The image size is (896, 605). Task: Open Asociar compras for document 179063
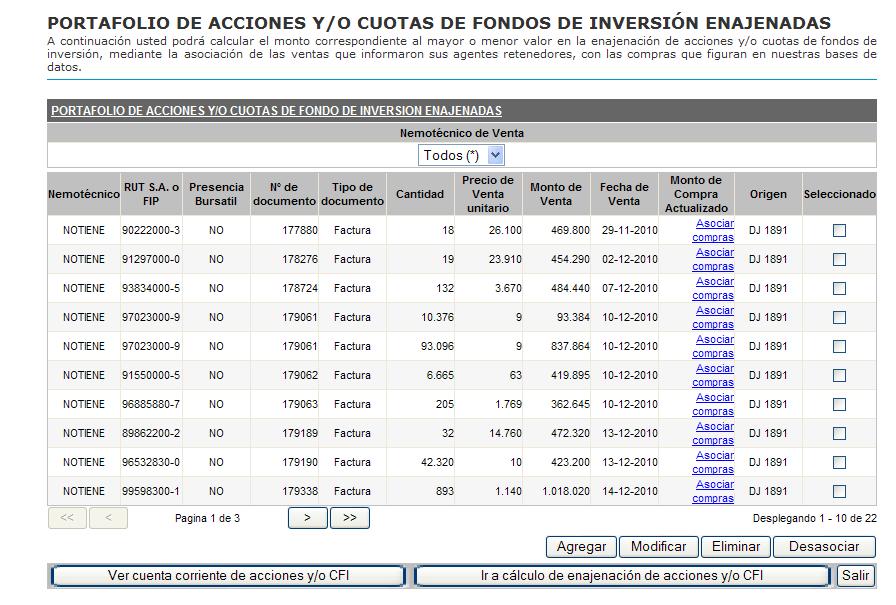pos(713,404)
